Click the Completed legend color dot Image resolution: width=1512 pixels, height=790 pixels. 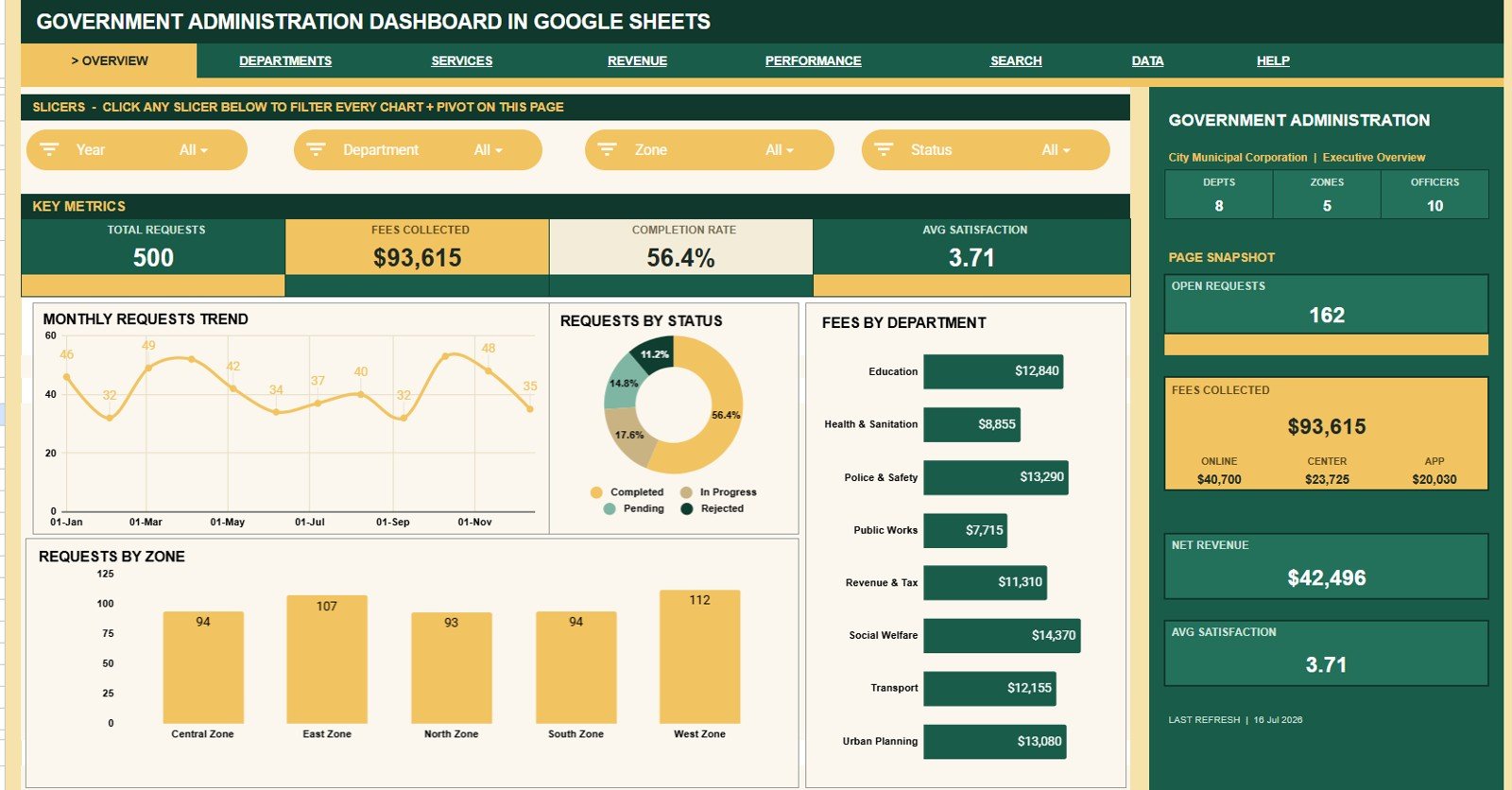596,492
